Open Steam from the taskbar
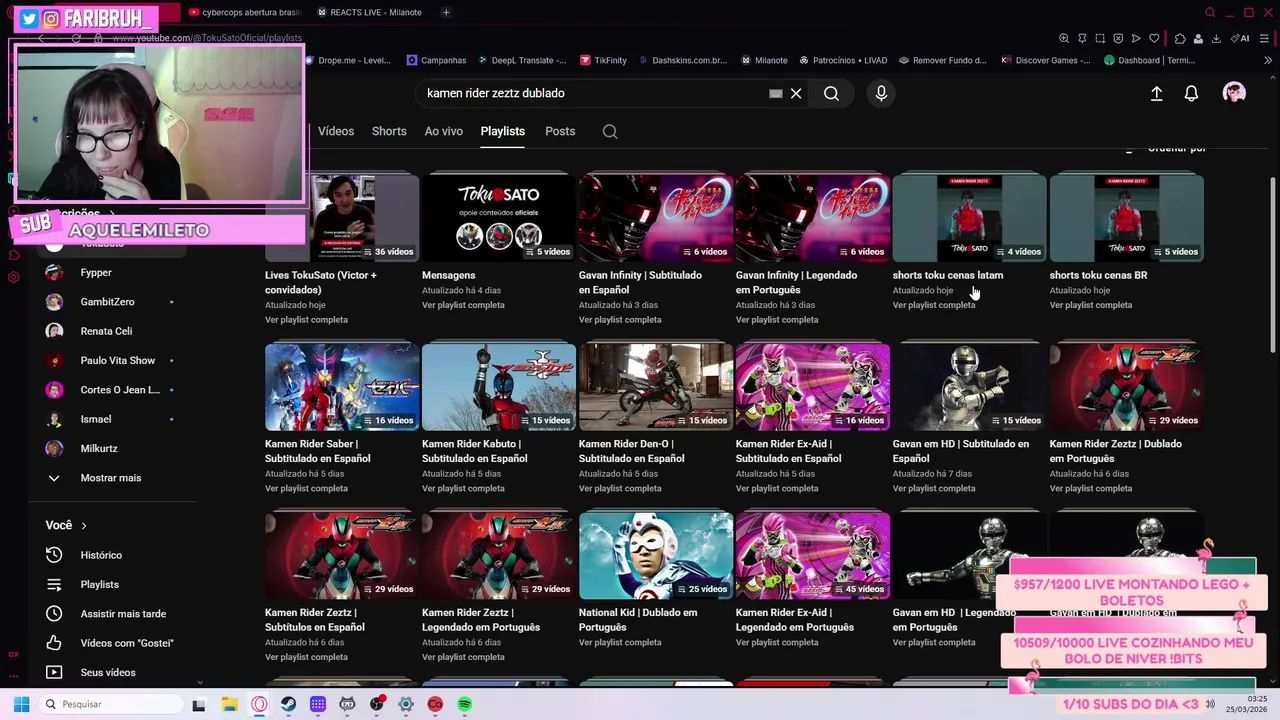Image resolution: width=1280 pixels, height=720 pixels. [288, 704]
